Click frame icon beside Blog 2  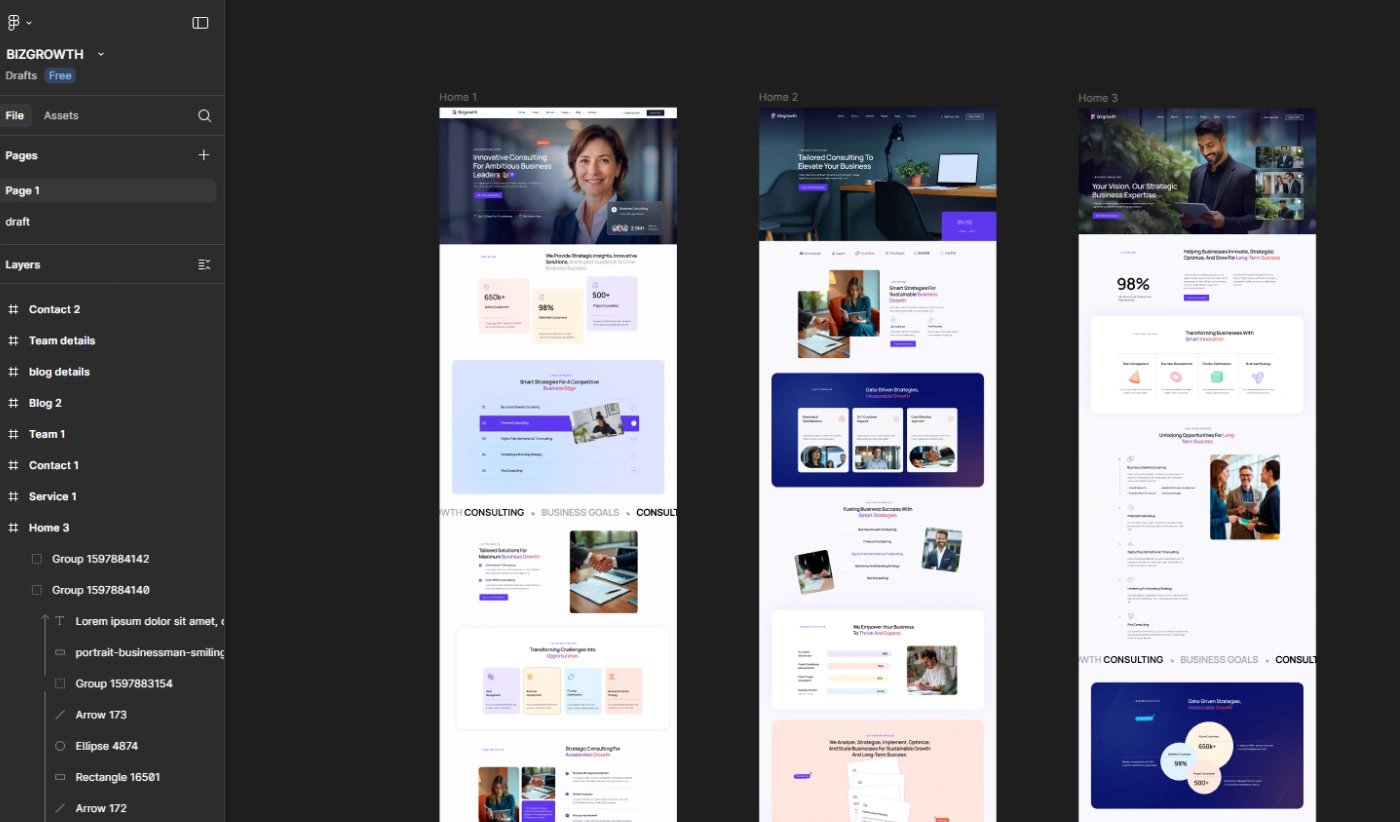[14, 403]
